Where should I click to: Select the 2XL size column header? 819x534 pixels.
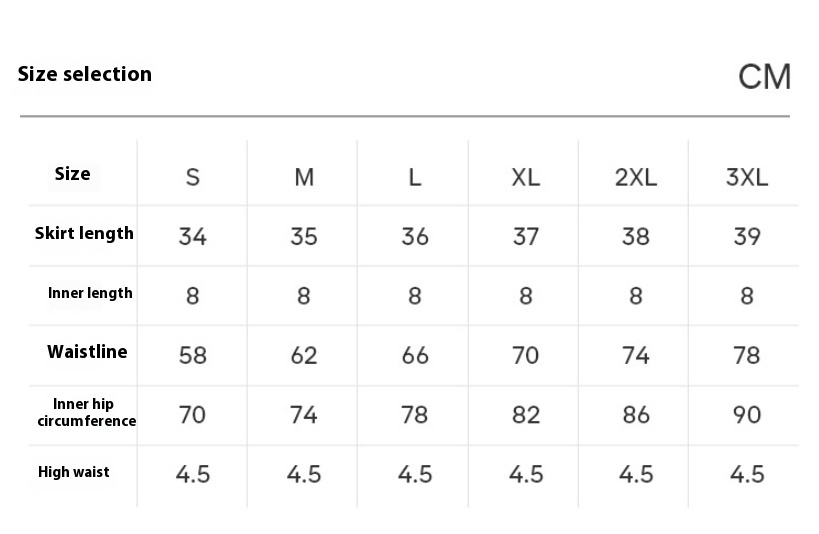coord(636,178)
